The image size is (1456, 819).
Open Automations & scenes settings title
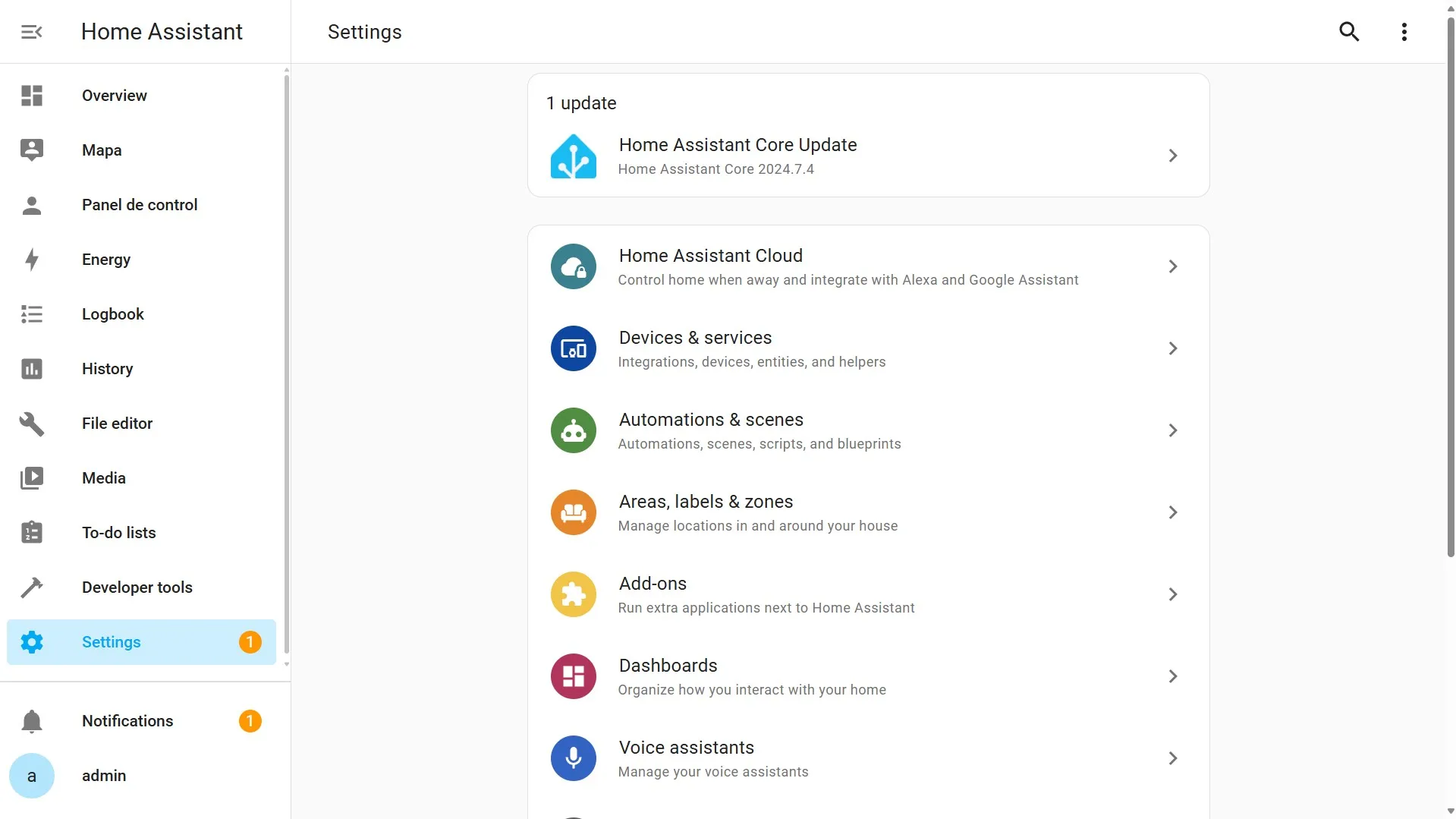tap(711, 420)
